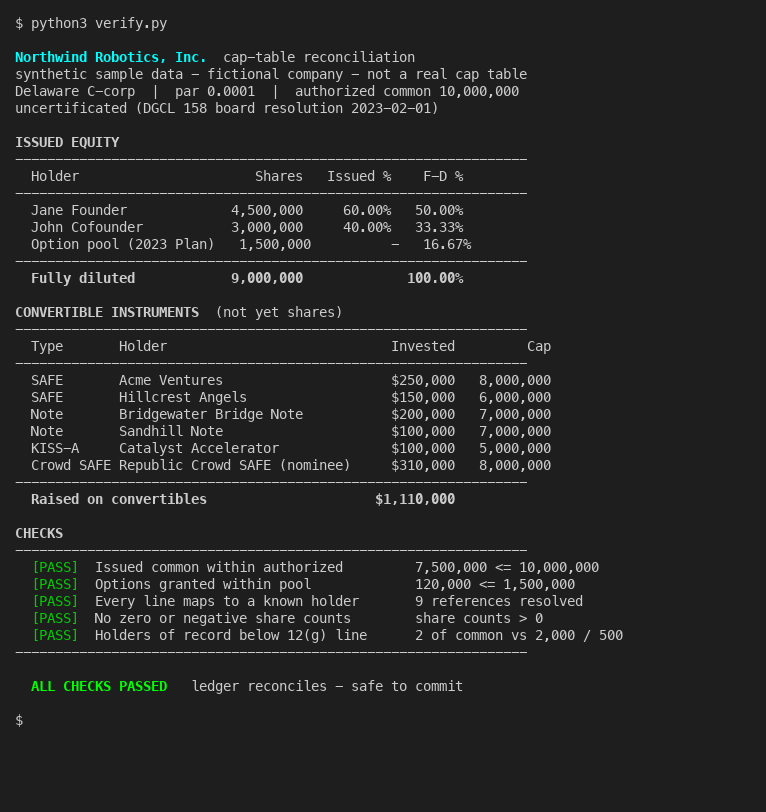
Task: Click the 'Catalyst Accelerator' holder name
Action: (x=199, y=448)
